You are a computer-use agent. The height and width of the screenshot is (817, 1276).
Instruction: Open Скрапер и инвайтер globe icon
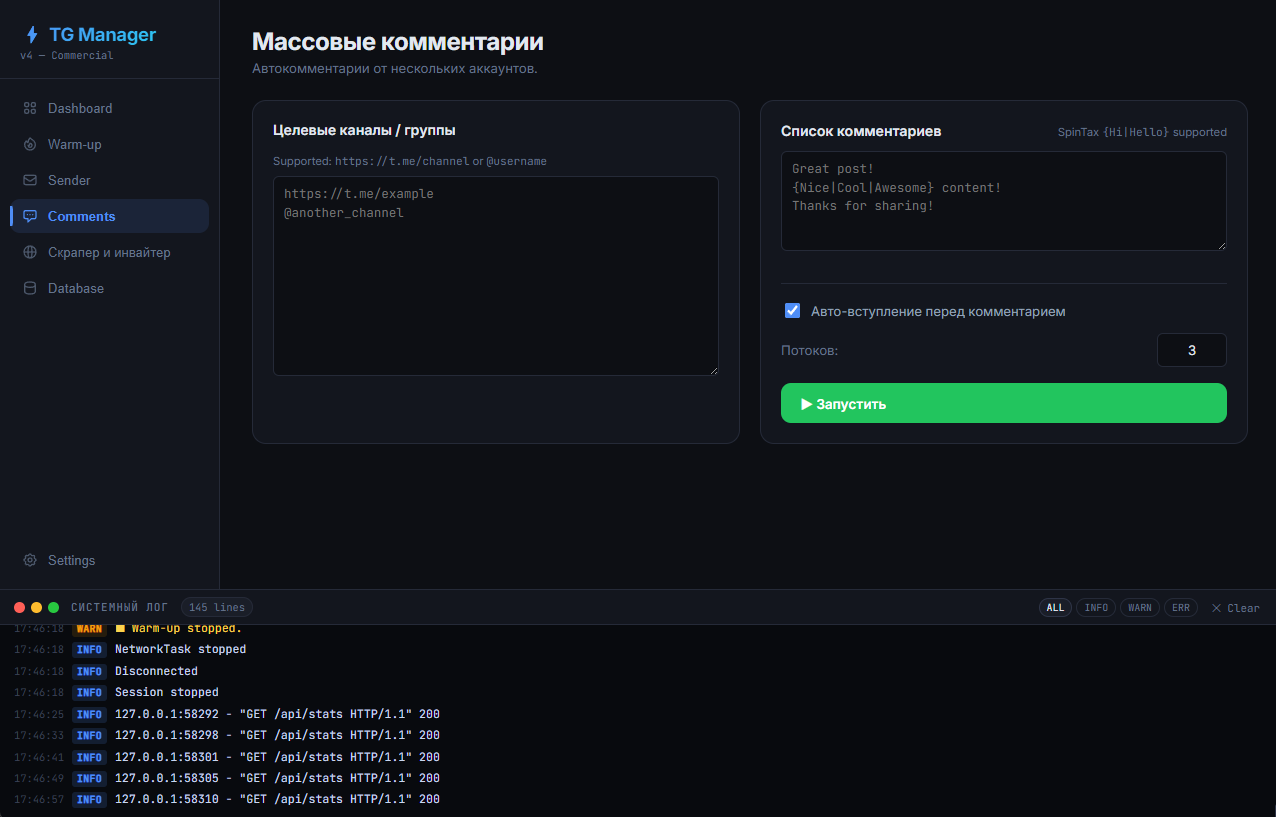[x=30, y=252]
